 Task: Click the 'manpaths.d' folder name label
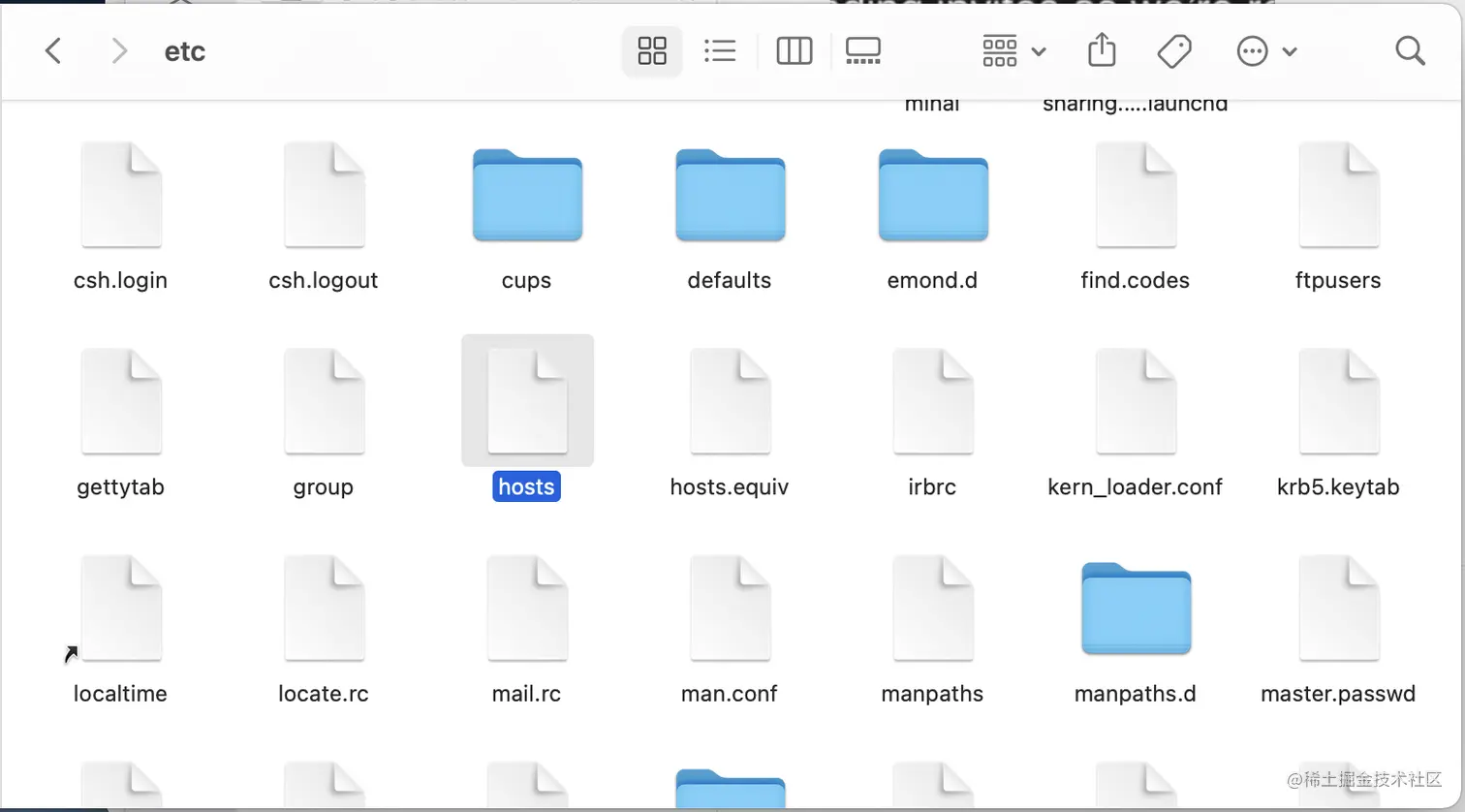click(1136, 694)
